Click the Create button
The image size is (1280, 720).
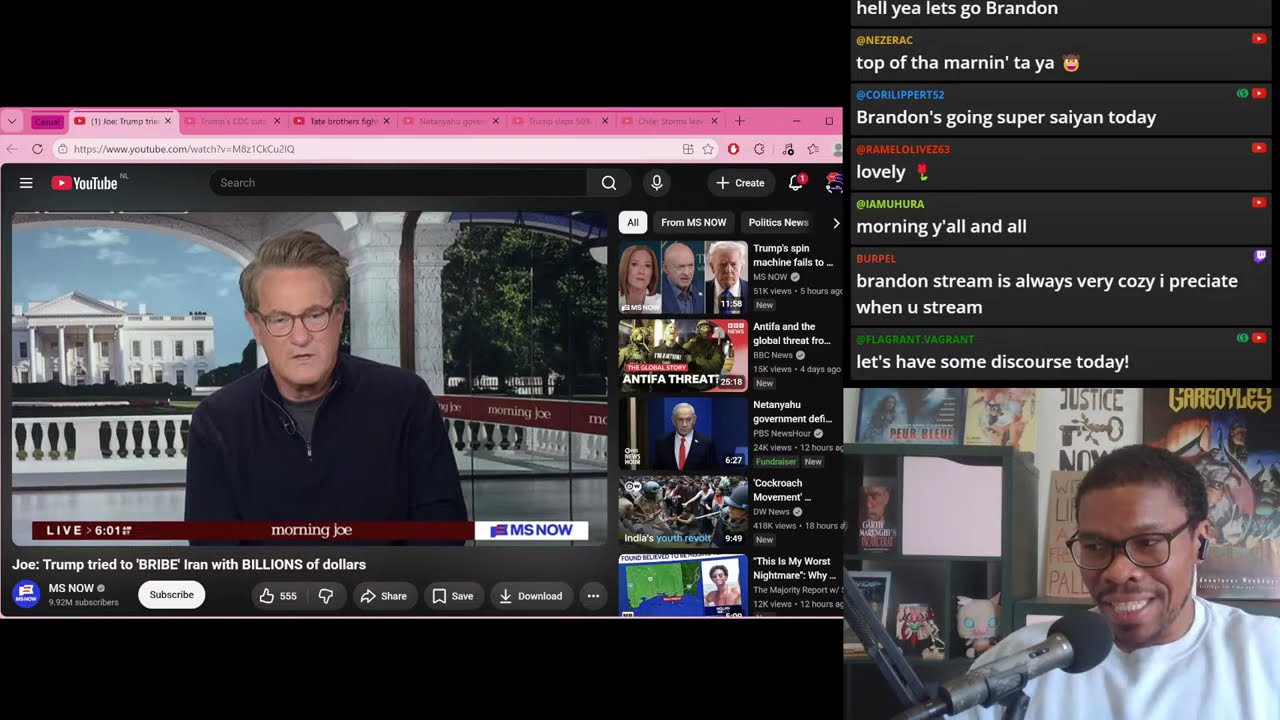(x=741, y=183)
